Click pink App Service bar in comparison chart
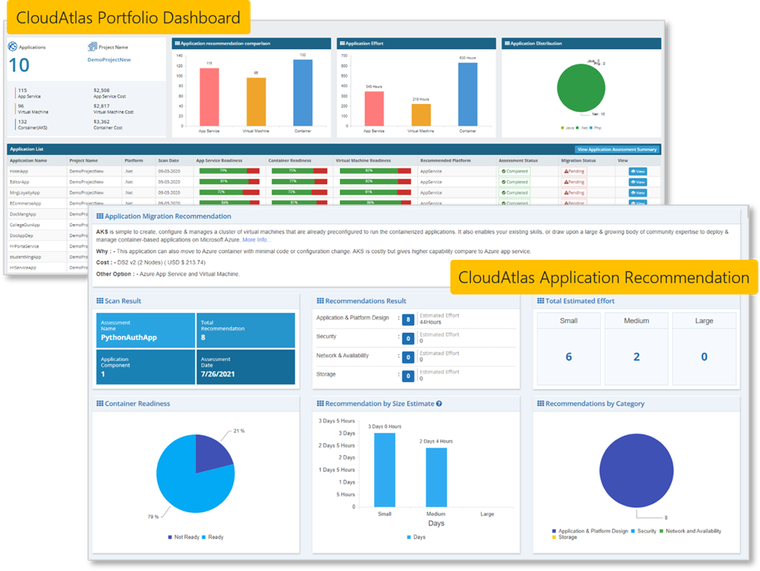 tap(209, 97)
